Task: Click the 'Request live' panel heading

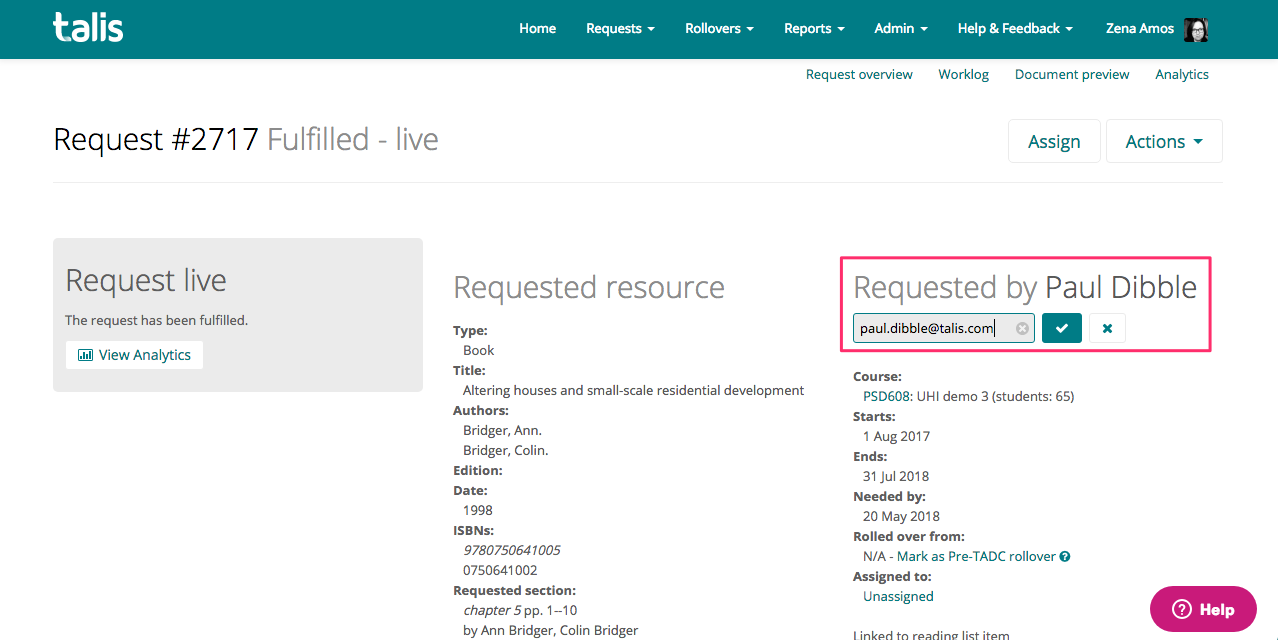Action: (x=146, y=280)
